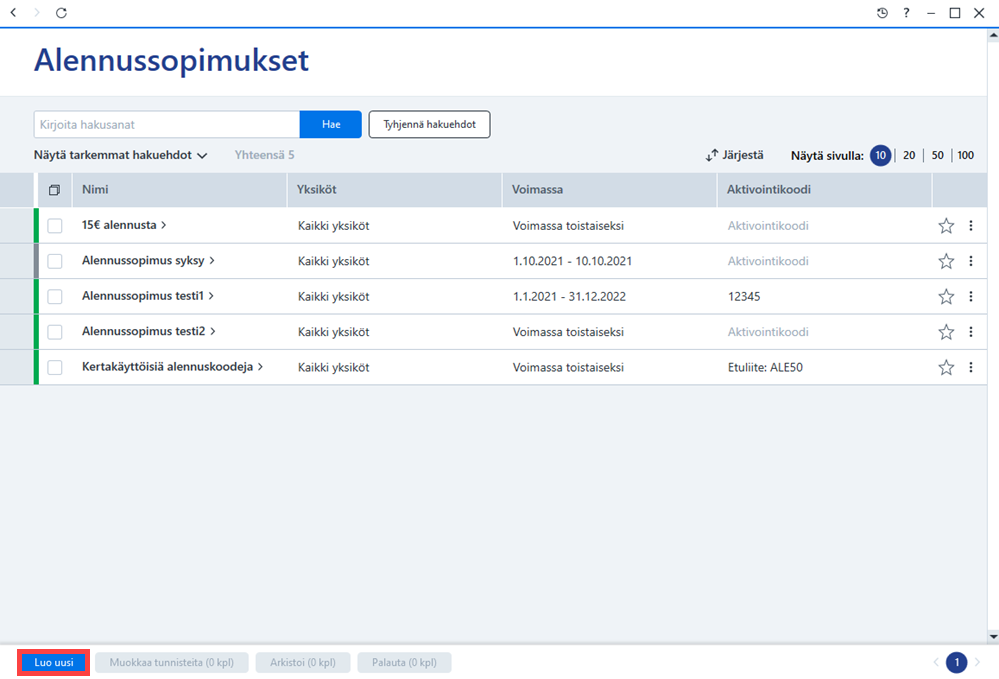
Task: Click the reload page icon
Action: coord(61,13)
